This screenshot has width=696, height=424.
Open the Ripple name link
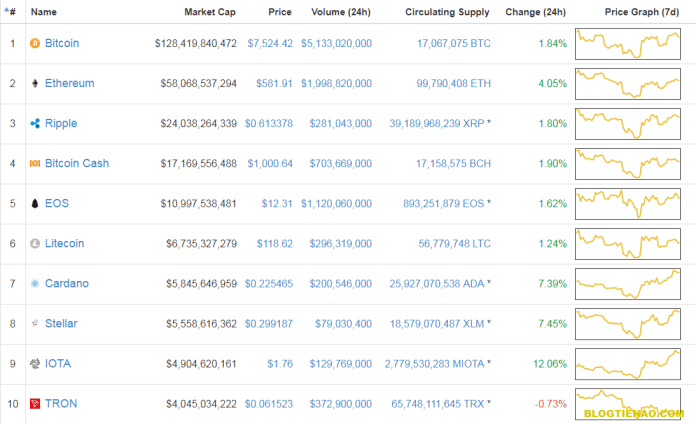tap(61, 123)
